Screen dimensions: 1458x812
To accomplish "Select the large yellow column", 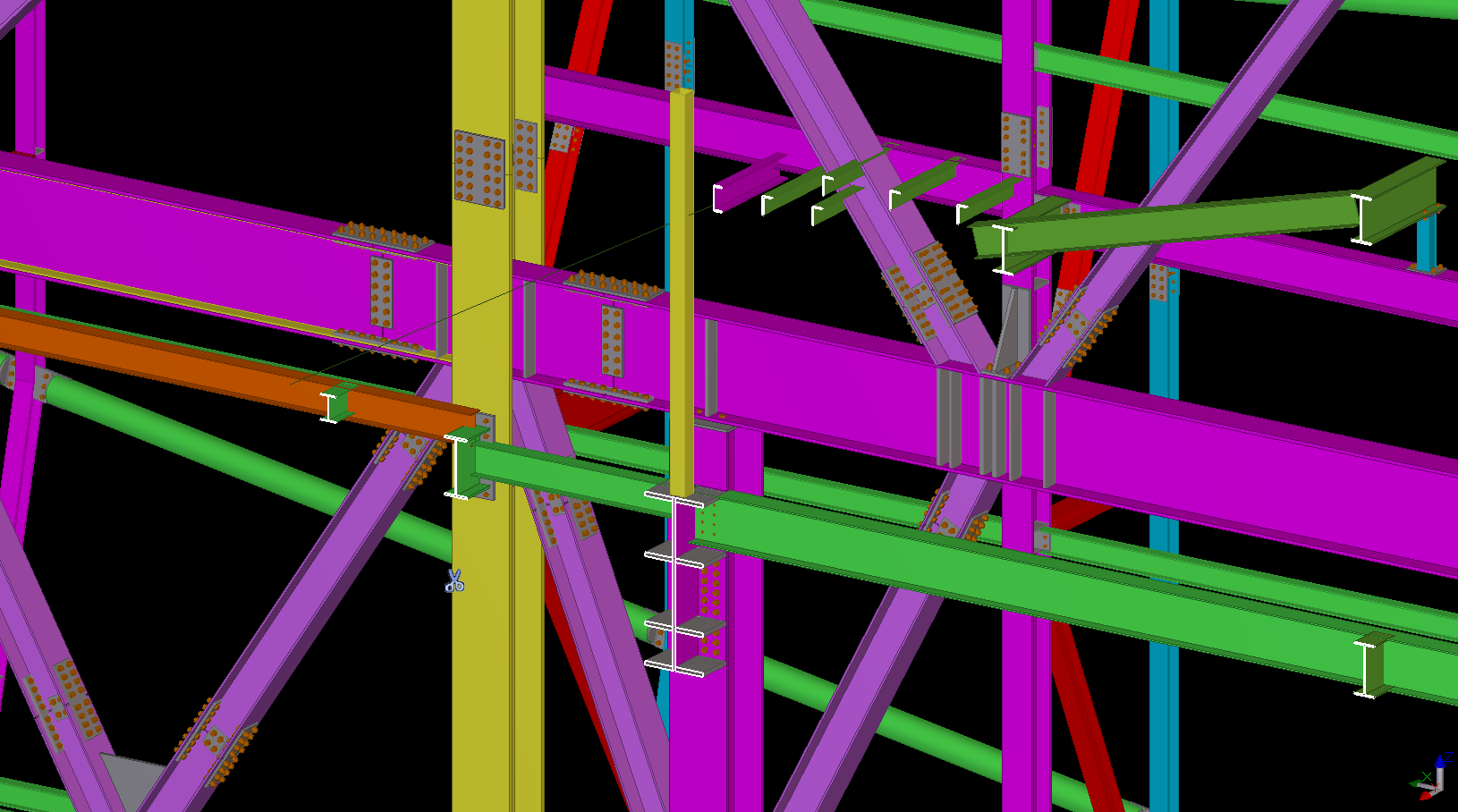I will tap(481, 626).
